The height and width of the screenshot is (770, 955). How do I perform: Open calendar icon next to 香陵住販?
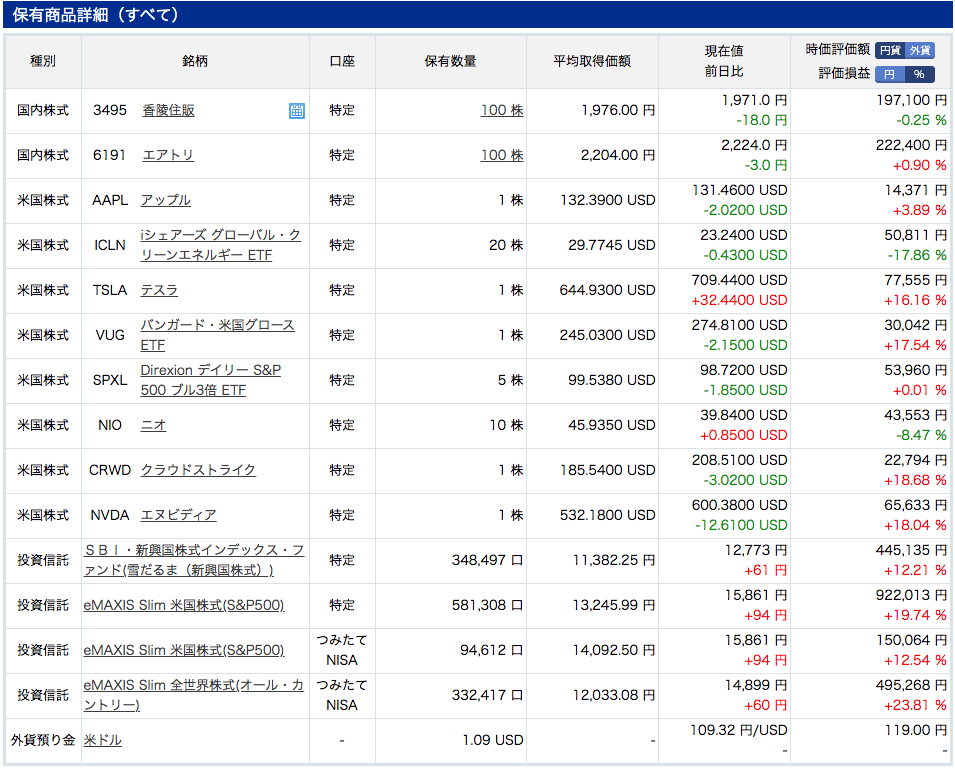pyautogui.click(x=297, y=111)
